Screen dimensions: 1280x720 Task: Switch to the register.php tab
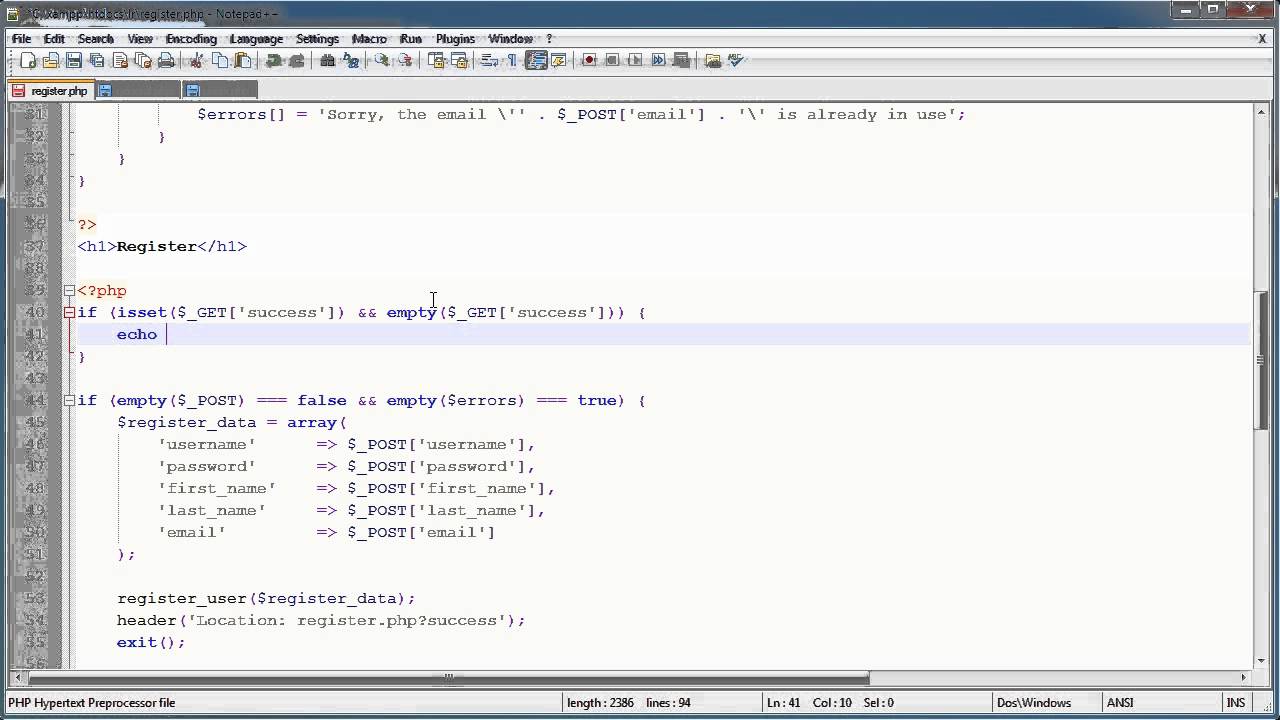pos(50,90)
